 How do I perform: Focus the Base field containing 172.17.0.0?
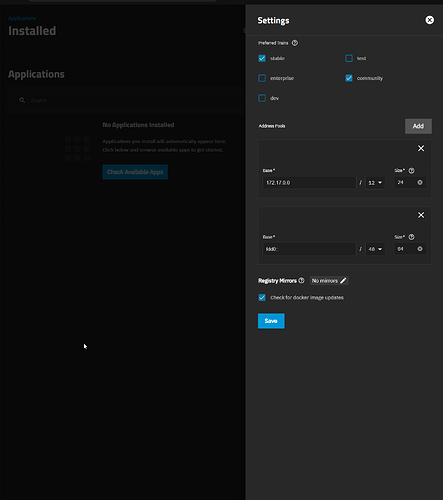tap(309, 183)
